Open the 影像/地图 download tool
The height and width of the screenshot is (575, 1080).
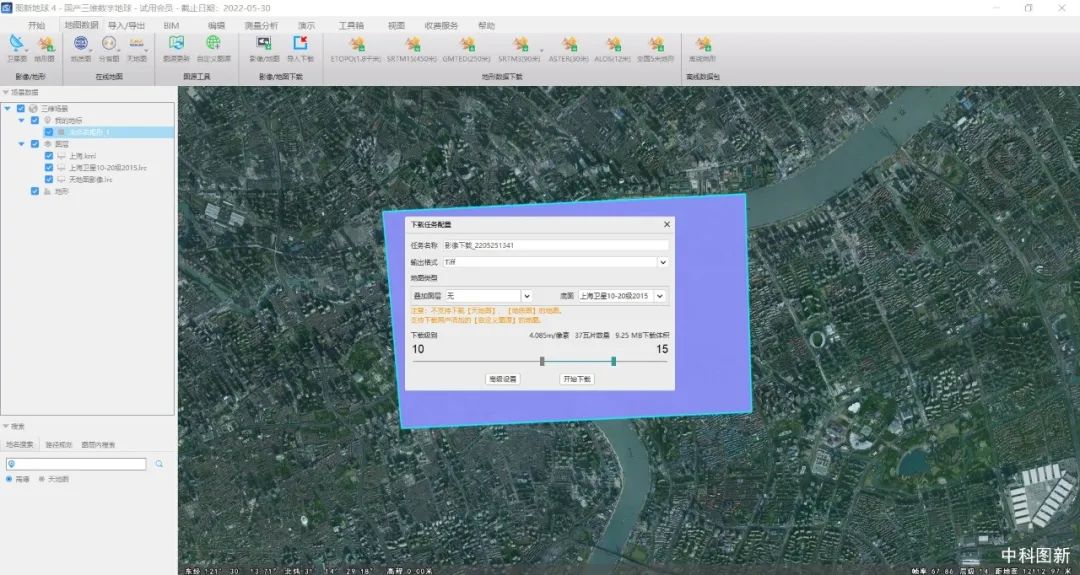coord(264,46)
